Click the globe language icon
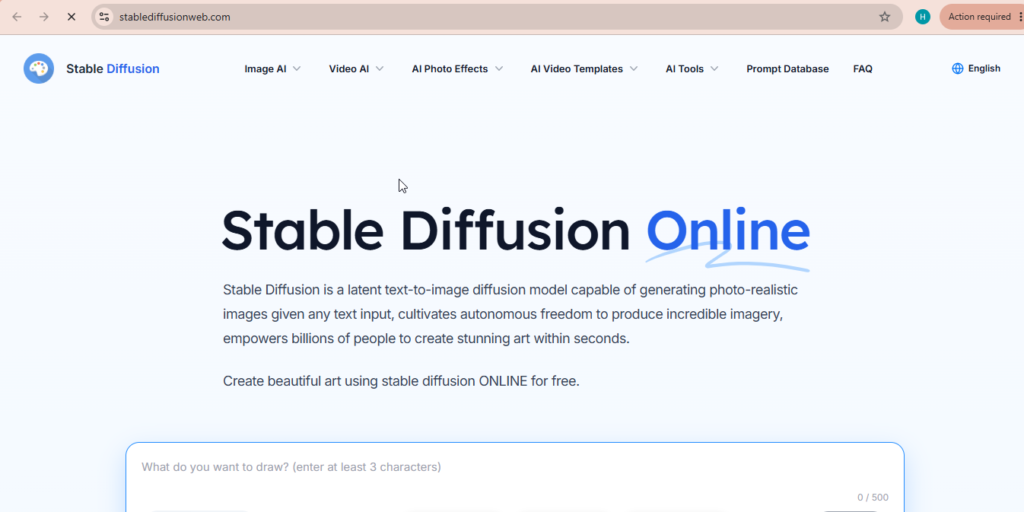 coord(957,69)
